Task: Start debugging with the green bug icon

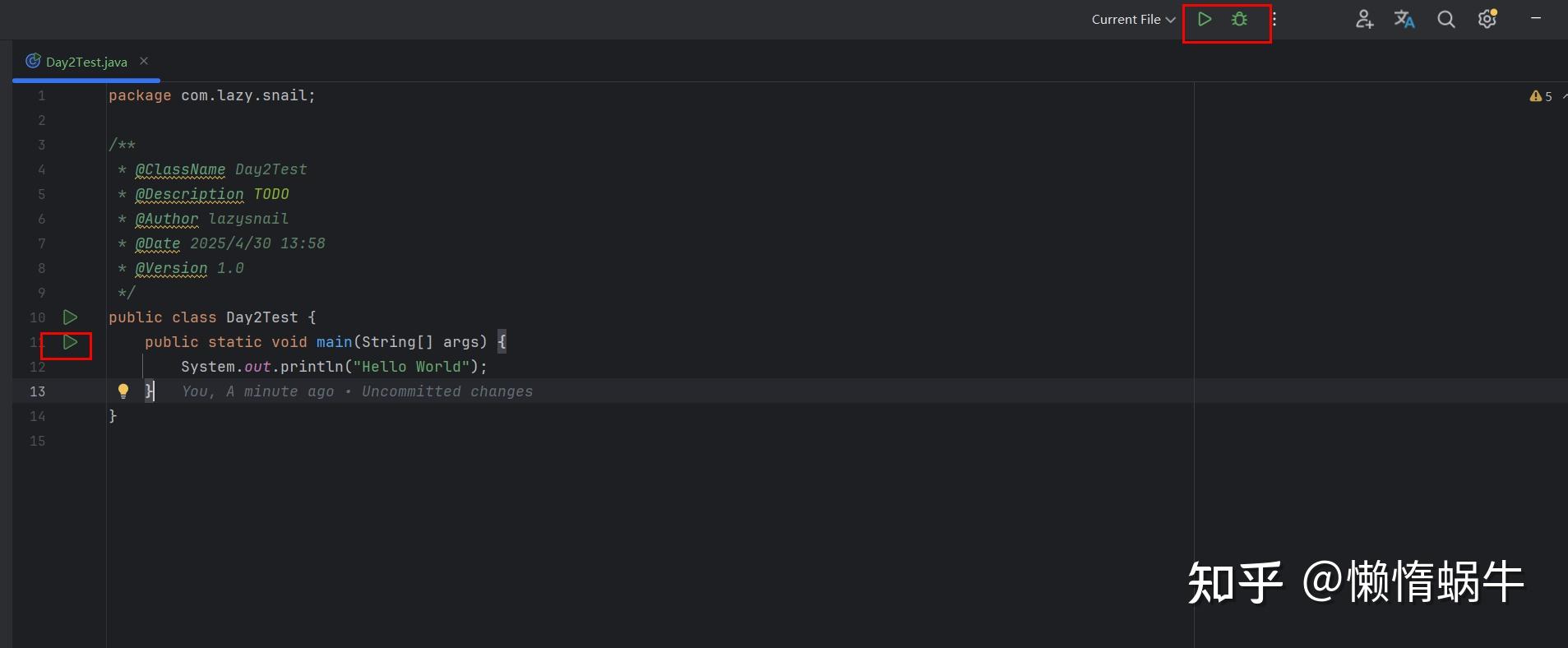Action: (x=1239, y=19)
